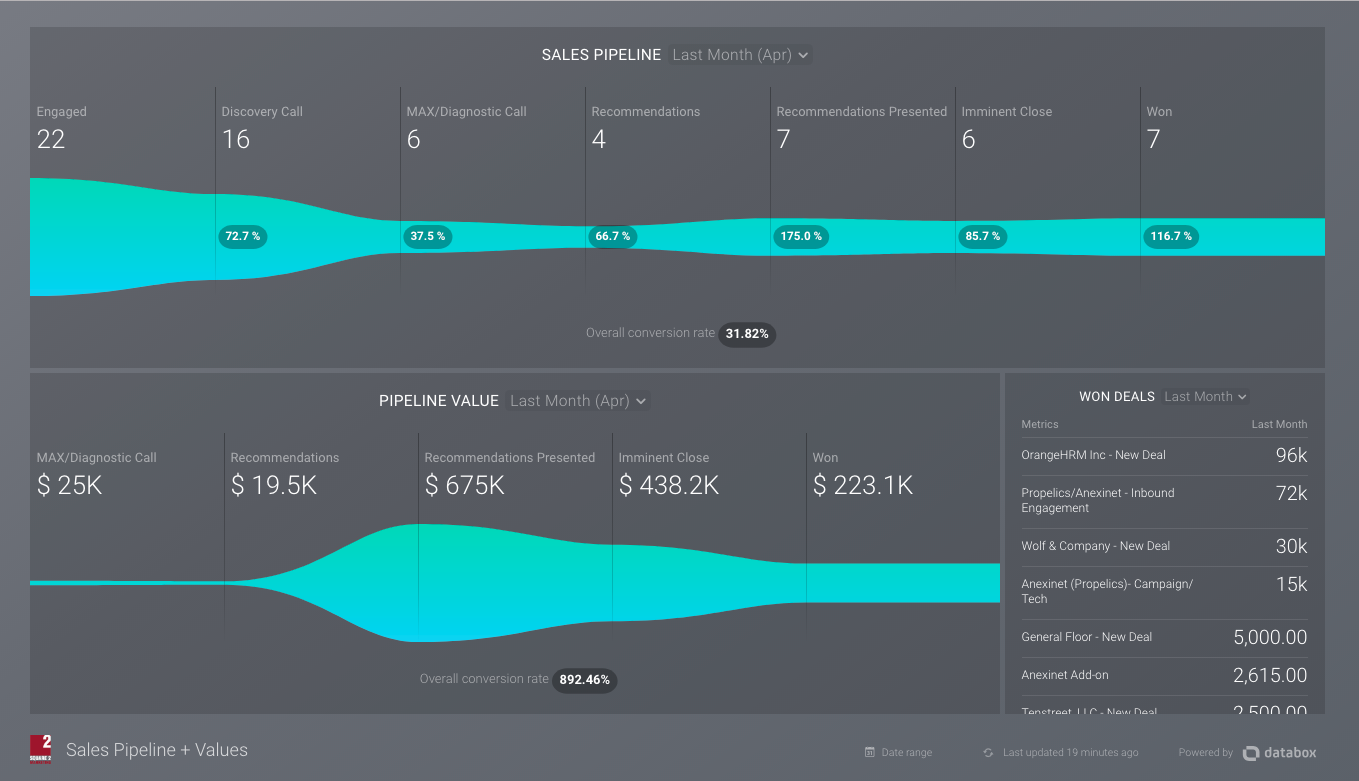Image resolution: width=1359 pixels, height=781 pixels.
Task: Click the 116.7 % conversion badge
Action: [x=1170, y=237]
